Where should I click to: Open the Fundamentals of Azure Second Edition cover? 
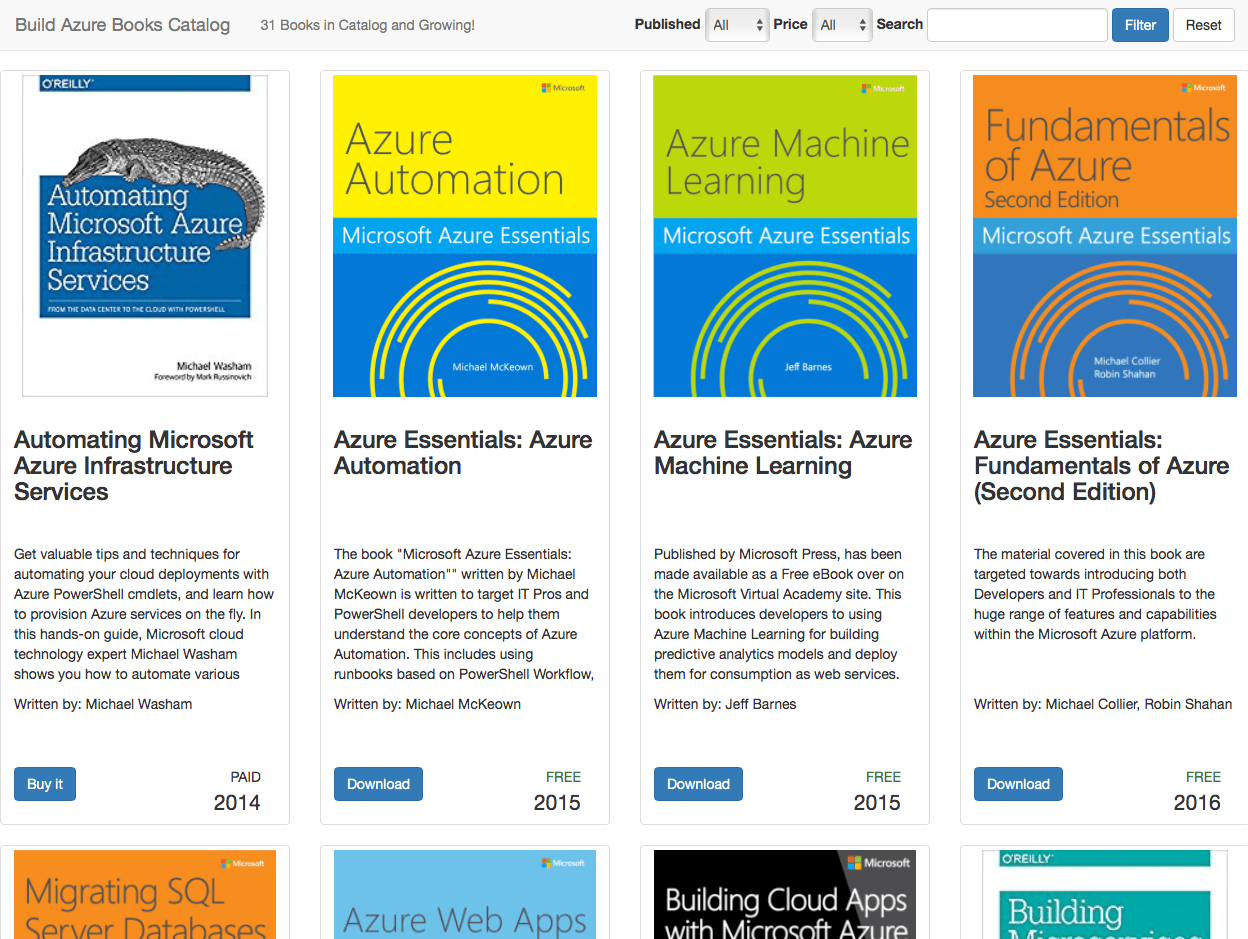[1104, 236]
